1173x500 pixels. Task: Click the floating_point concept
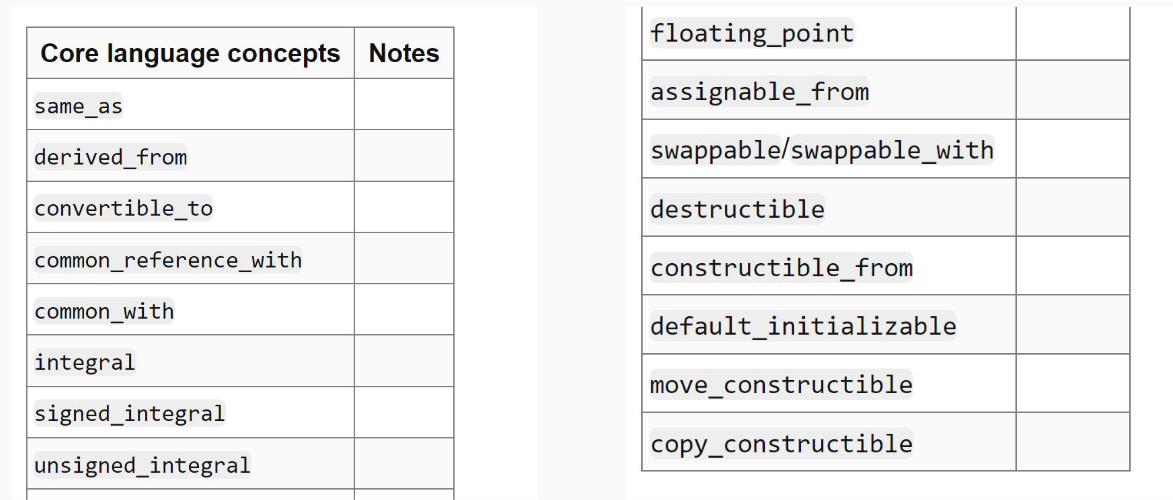[x=752, y=33]
